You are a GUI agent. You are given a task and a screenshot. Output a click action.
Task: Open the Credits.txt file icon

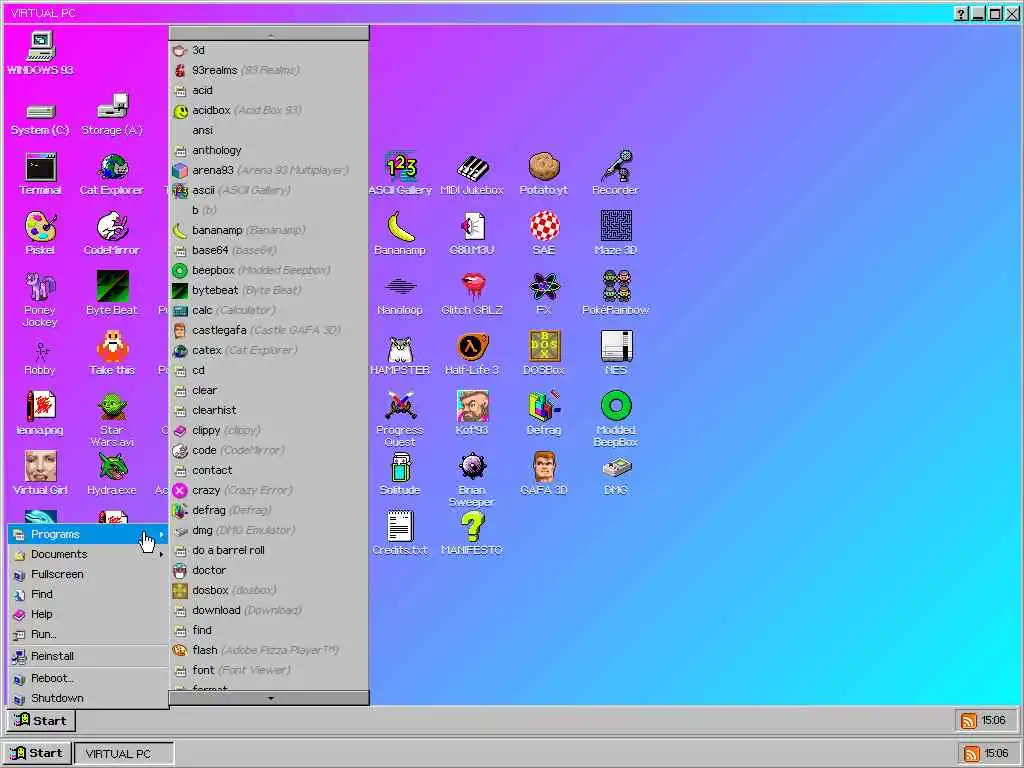pyautogui.click(x=400, y=534)
